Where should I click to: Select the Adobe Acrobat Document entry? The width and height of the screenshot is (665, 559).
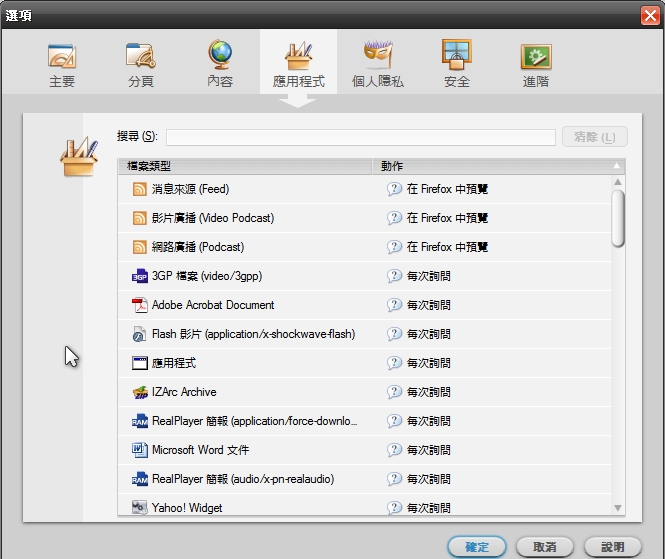[x=212, y=305]
